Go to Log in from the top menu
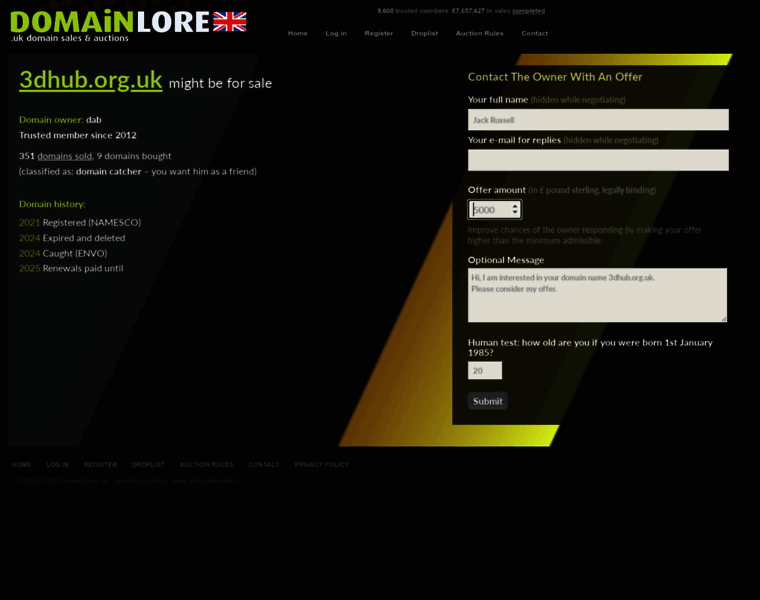The width and height of the screenshot is (760, 600). (336, 33)
